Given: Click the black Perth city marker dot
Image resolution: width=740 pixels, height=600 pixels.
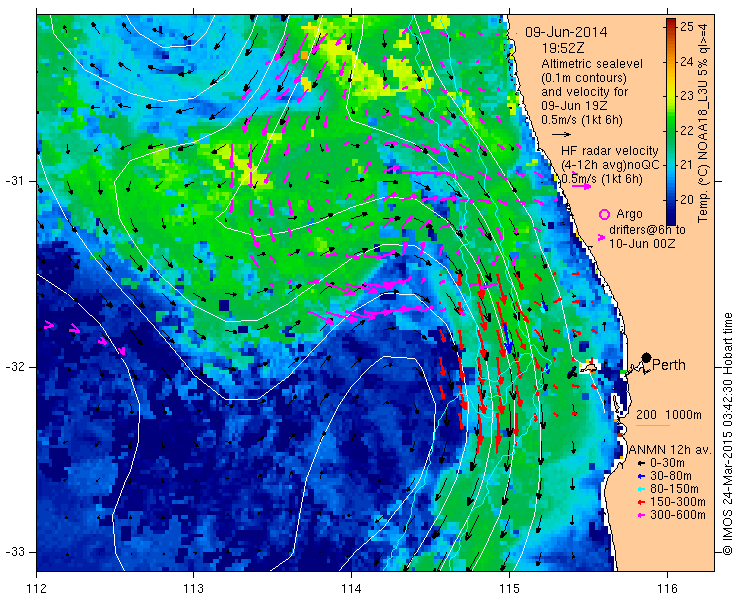Looking at the screenshot, I should tap(647, 357).
